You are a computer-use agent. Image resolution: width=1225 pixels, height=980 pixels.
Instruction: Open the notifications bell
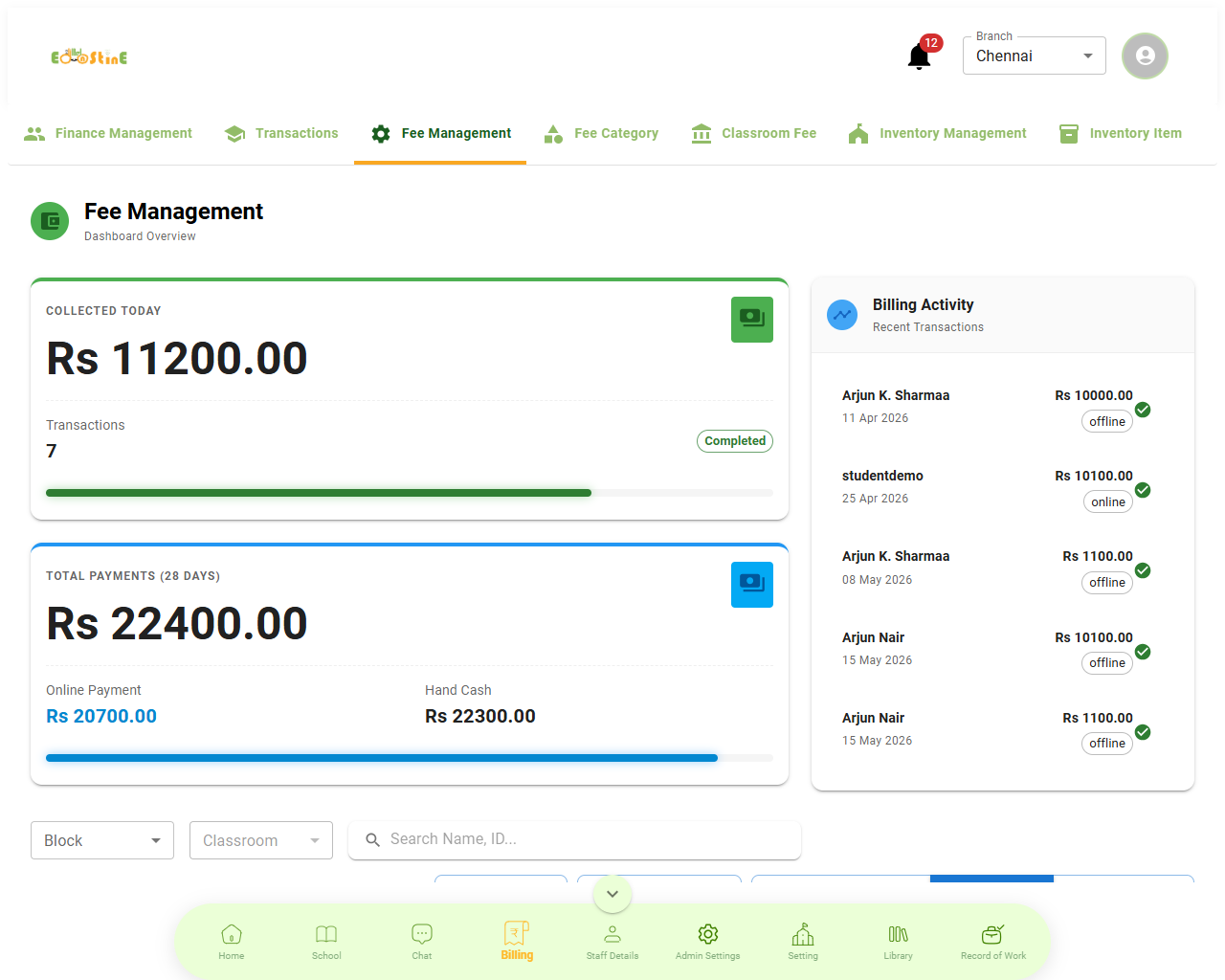[x=919, y=56]
